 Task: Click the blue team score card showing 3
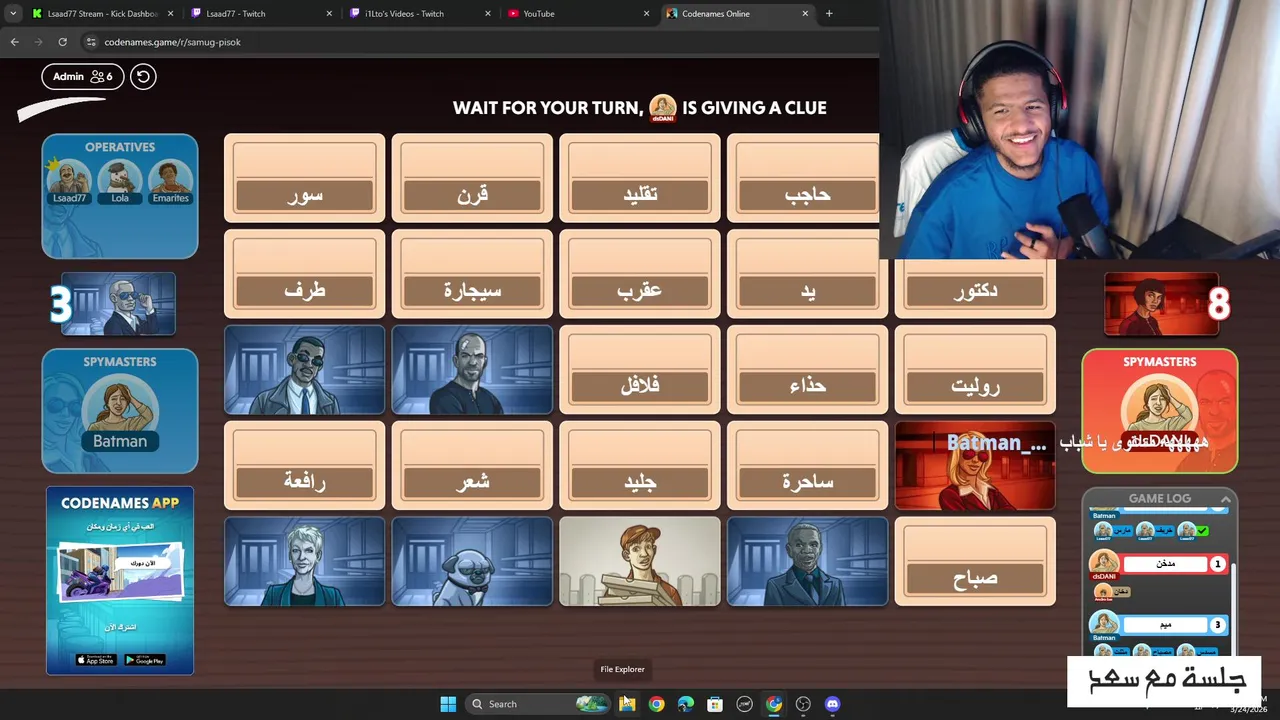tap(118, 304)
